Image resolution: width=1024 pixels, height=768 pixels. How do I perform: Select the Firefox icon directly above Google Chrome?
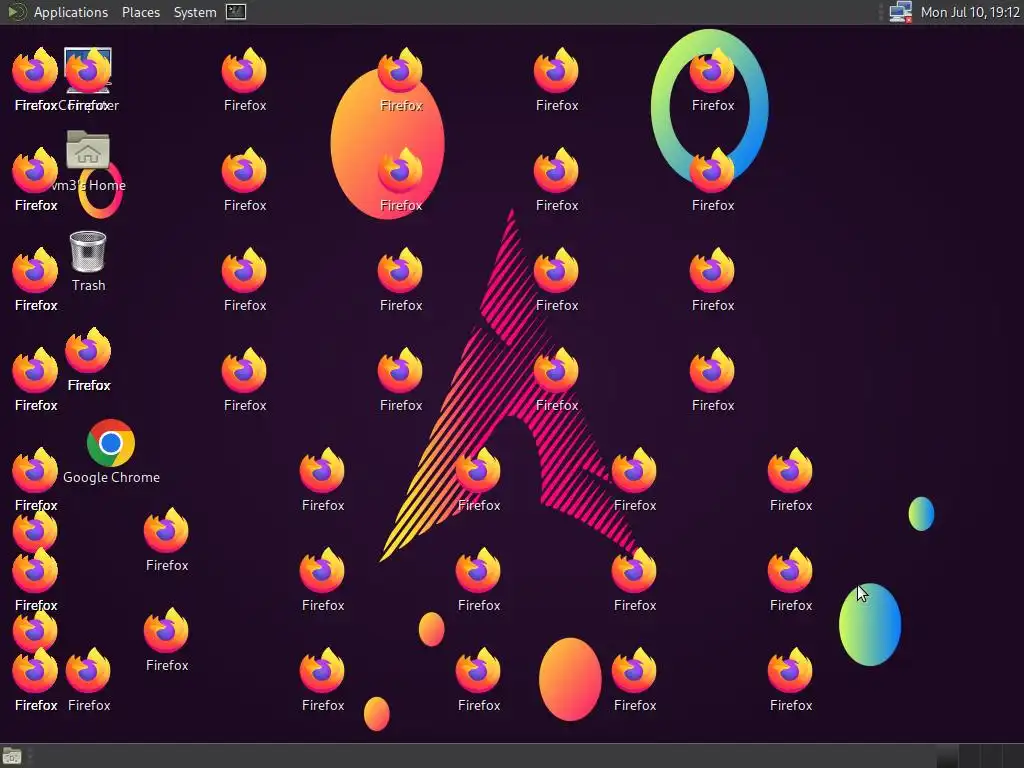click(x=88, y=351)
